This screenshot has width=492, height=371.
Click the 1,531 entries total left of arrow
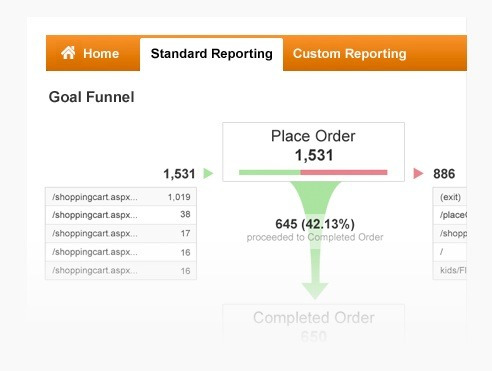tap(179, 174)
